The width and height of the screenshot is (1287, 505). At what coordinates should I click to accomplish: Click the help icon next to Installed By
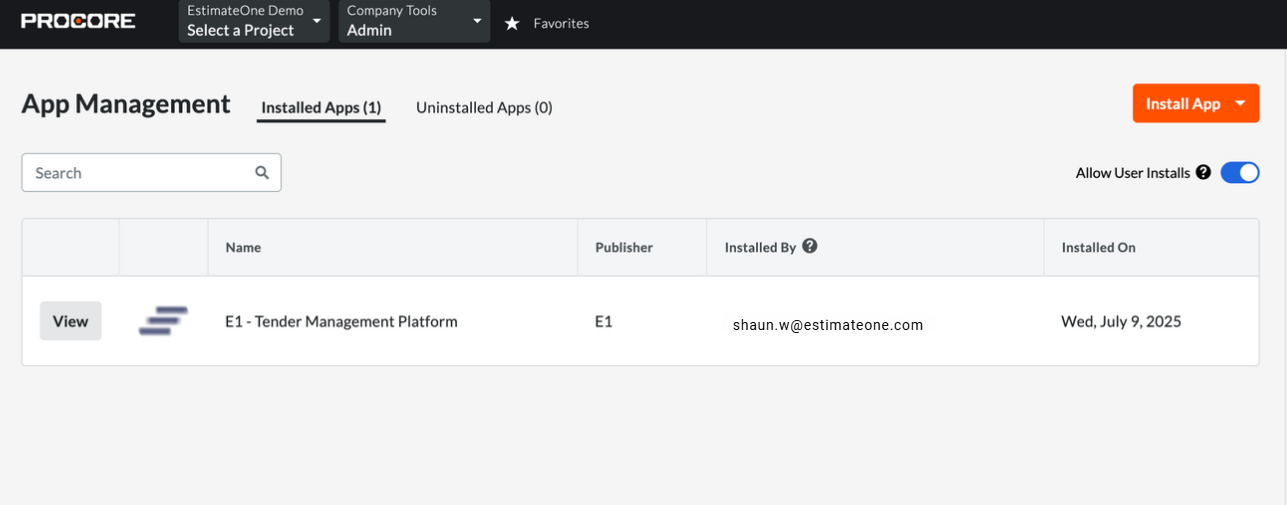point(810,246)
